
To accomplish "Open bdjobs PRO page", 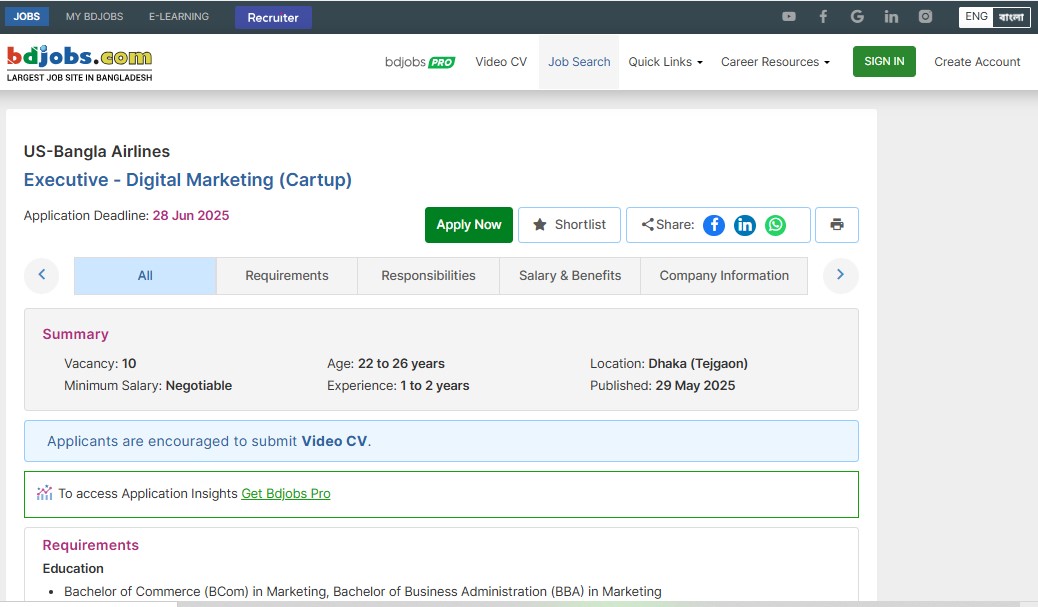I will (x=420, y=62).
